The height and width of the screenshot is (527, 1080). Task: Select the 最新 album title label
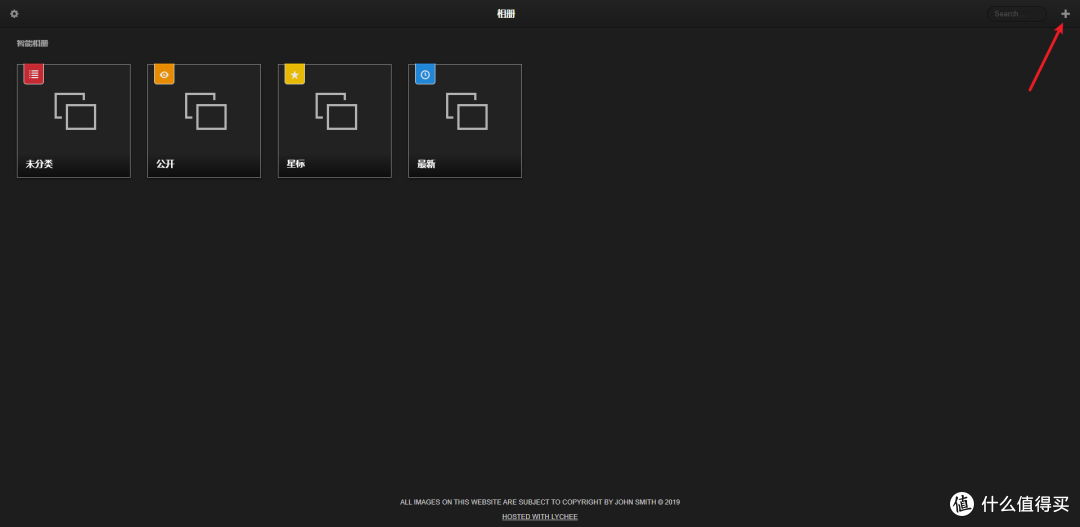(x=426, y=164)
